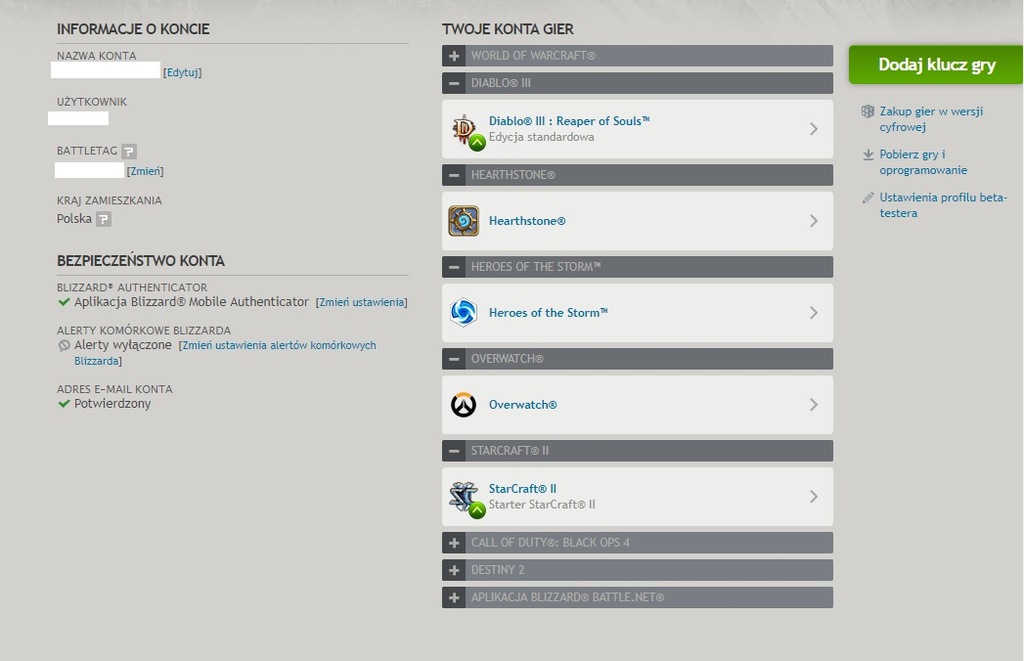
Task: Expand the Call of Duty: Black Ops 4 section
Action: [454, 543]
